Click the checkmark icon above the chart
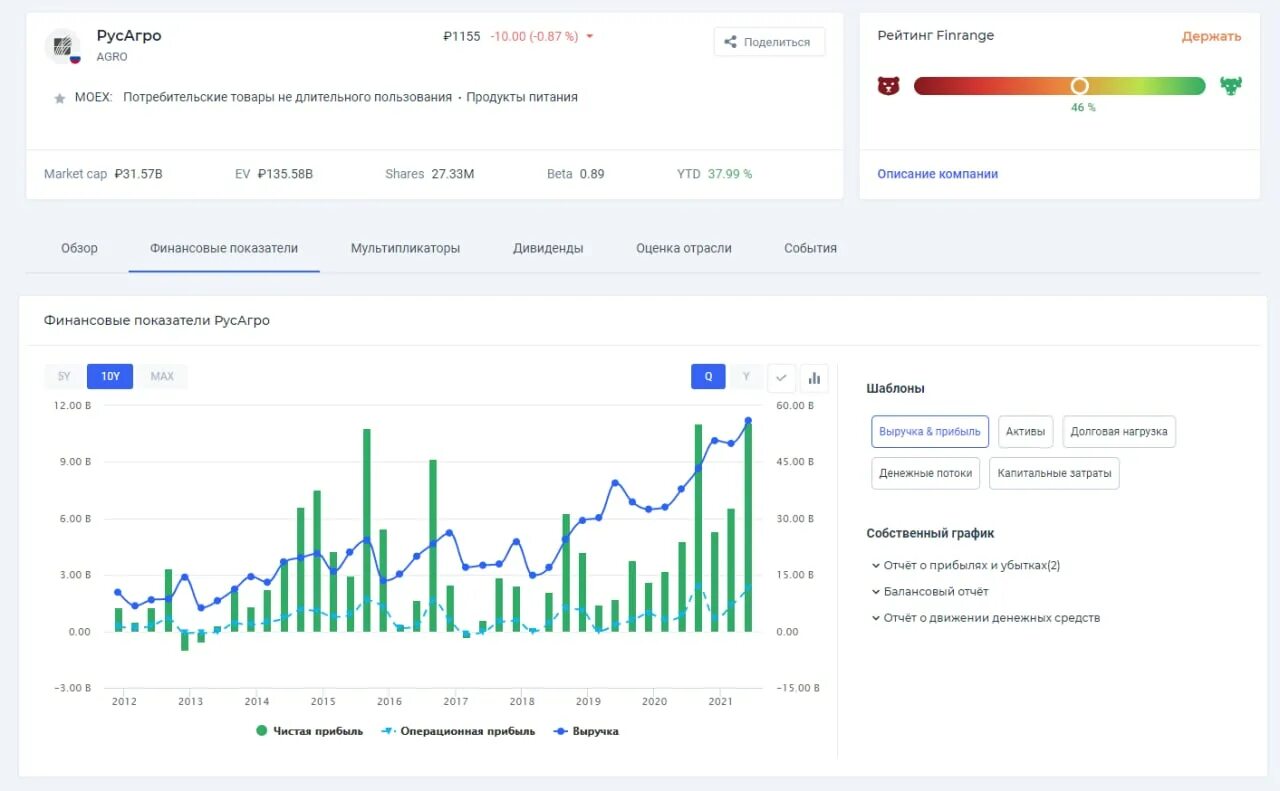Screen dimensions: 1280x791 (782, 378)
